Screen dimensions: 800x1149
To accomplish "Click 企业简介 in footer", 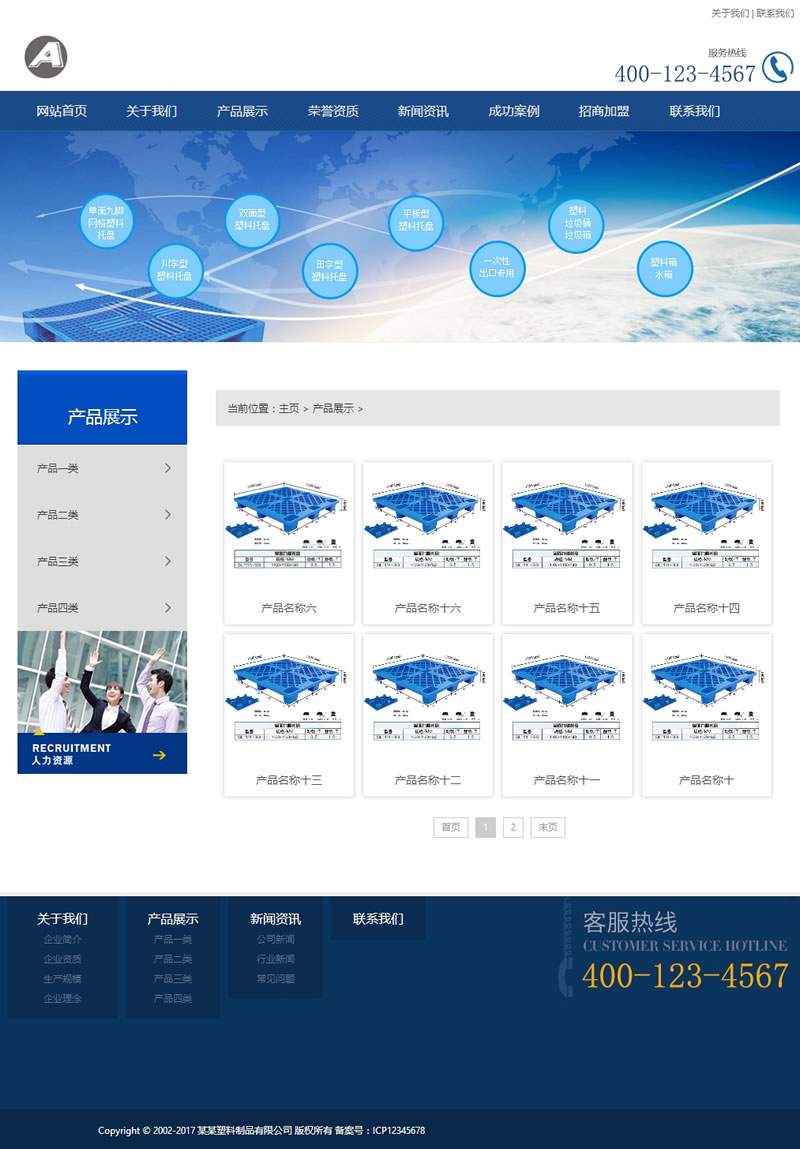I will click(x=62, y=939).
